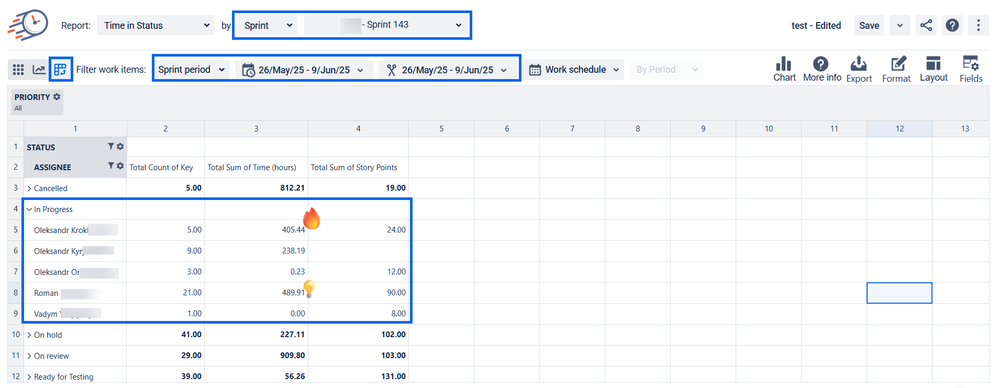The height and width of the screenshot is (388, 999).
Task: Select row header 10
Action: click(15, 334)
